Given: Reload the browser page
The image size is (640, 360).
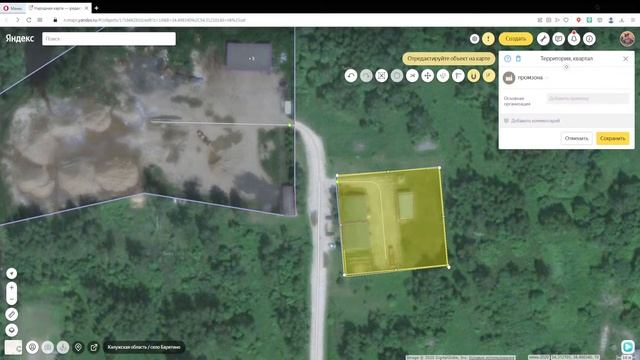Looking at the screenshot, I should click(29, 20).
